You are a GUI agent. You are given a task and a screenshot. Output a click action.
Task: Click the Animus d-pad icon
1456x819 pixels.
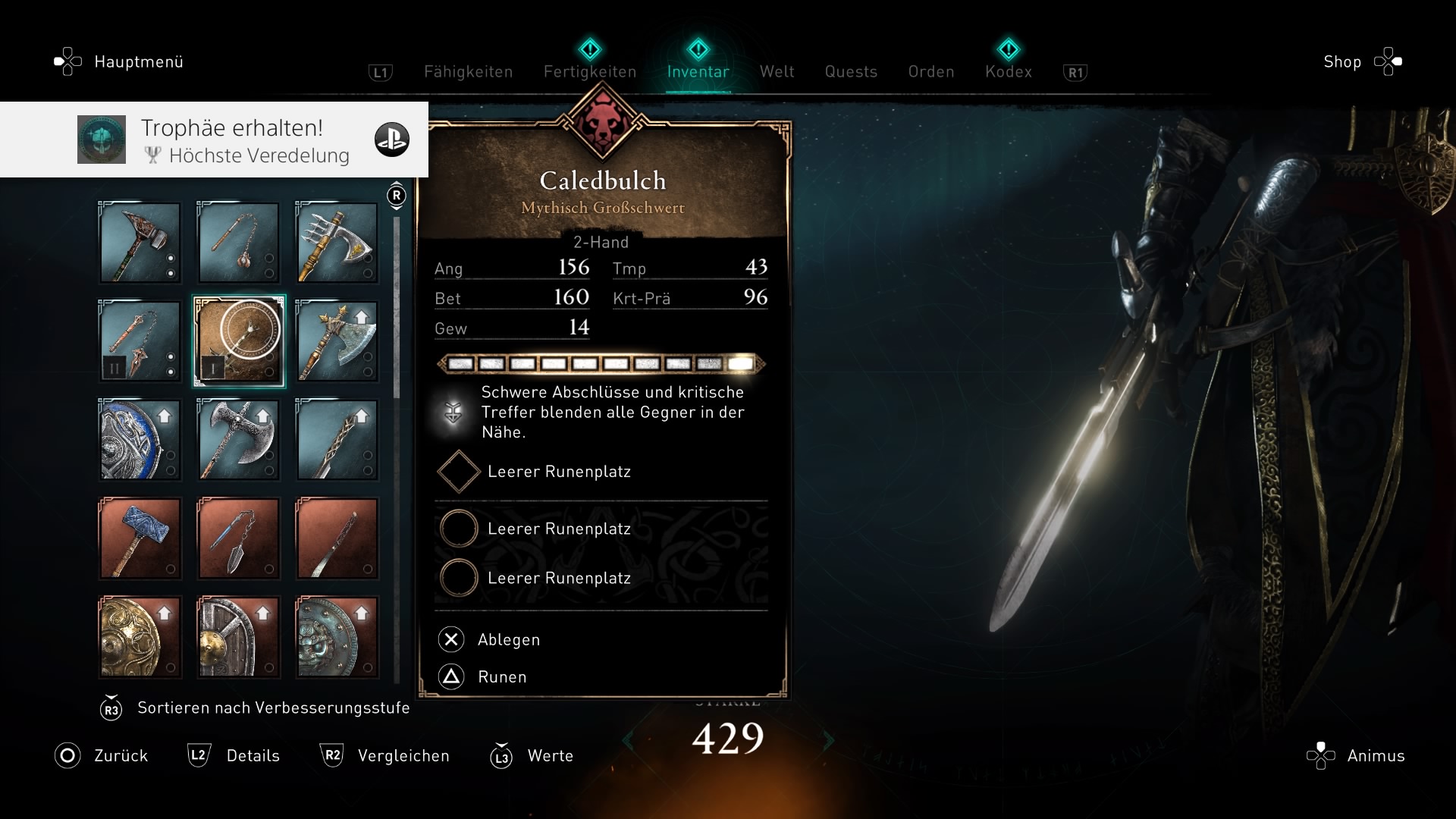click(x=1321, y=755)
